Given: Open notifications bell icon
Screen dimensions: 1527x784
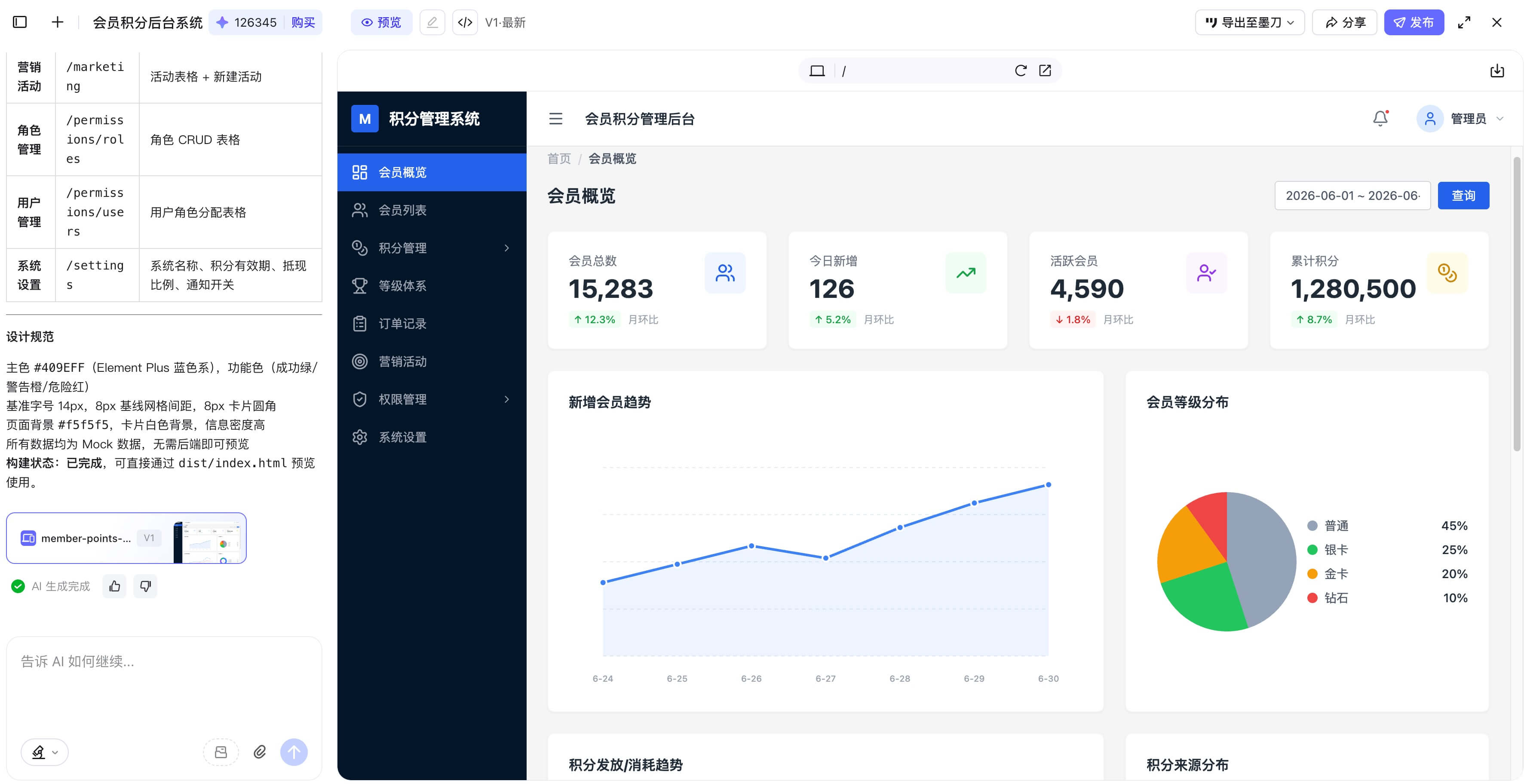Looking at the screenshot, I should 1380,119.
